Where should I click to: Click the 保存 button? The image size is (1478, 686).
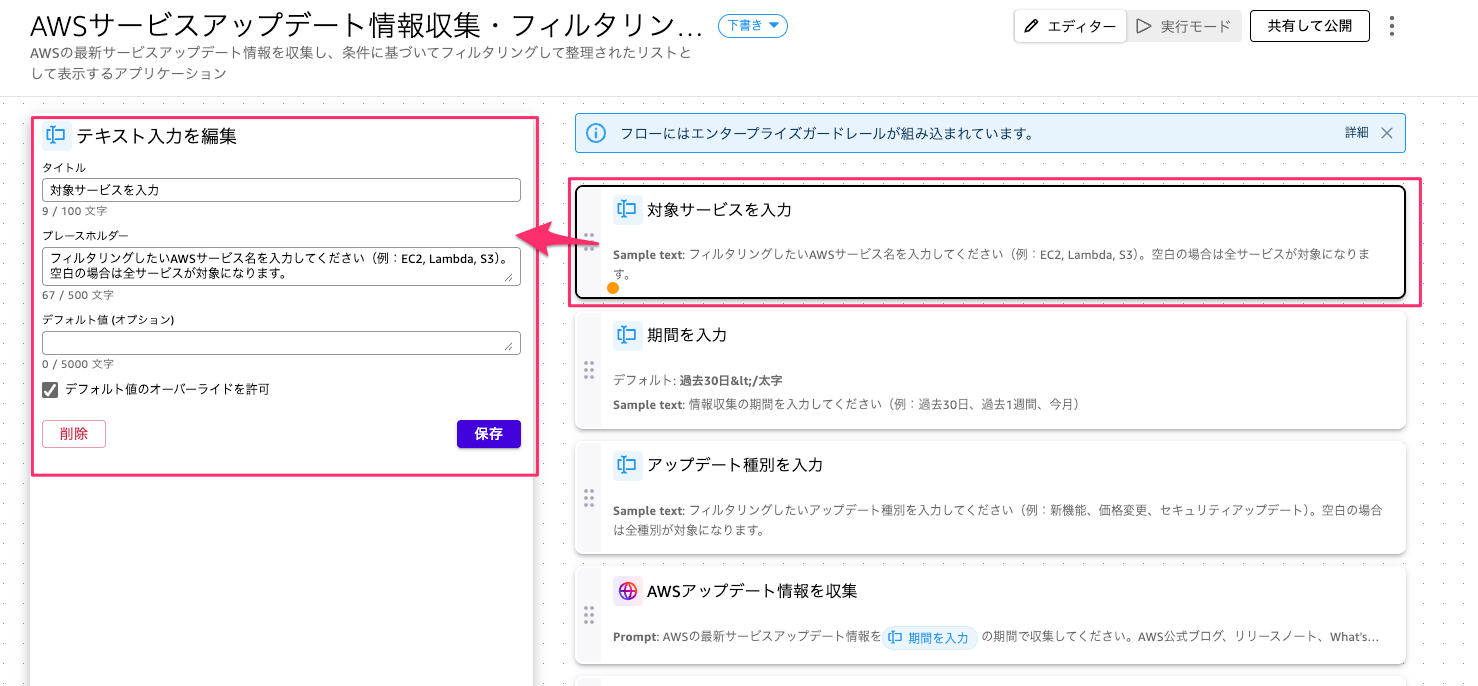[488, 434]
